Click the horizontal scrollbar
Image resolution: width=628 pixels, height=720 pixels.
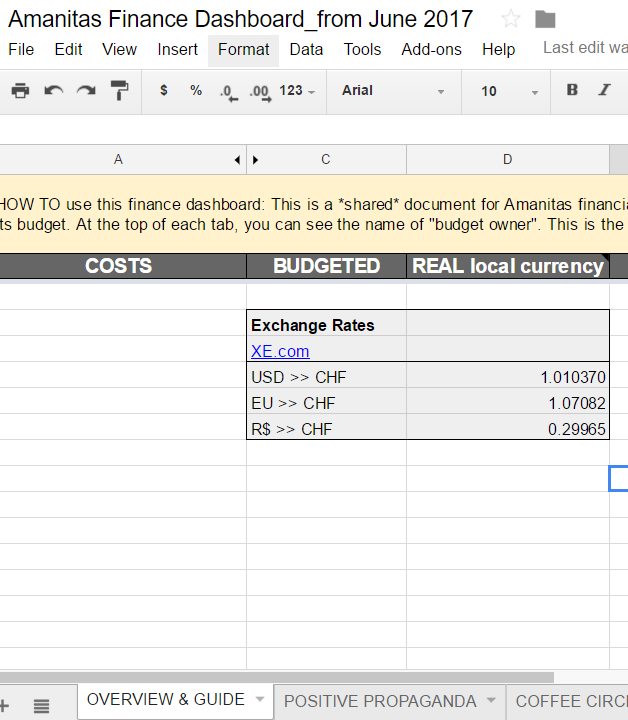[x=277, y=678]
